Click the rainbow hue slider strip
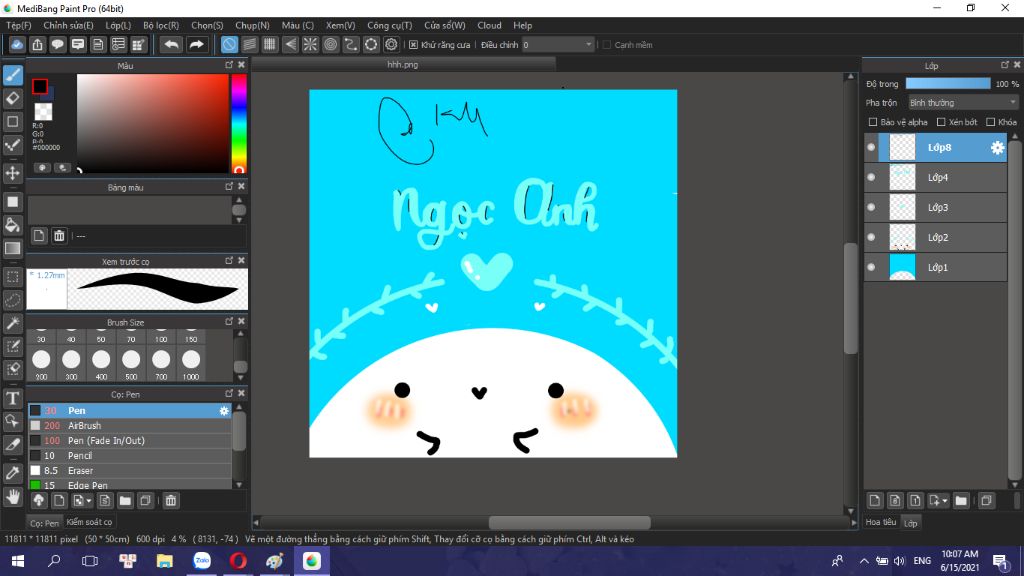The height and width of the screenshot is (576, 1024). (238, 123)
